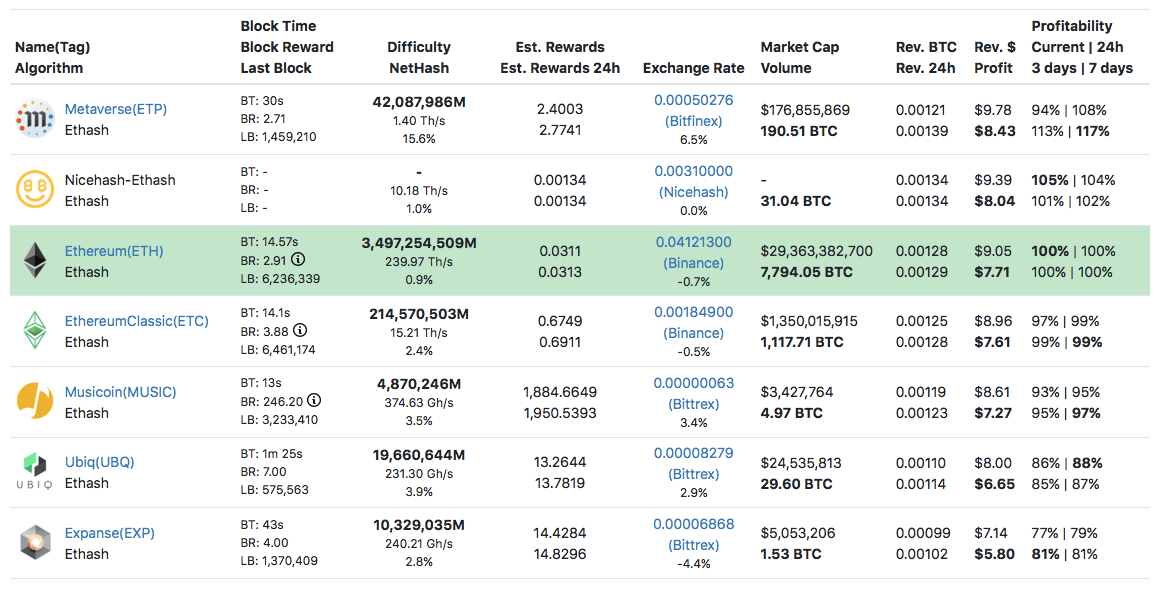The image size is (1160, 589).
Task: Click info icon beside Ethereum block reward
Action: (298, 259)
